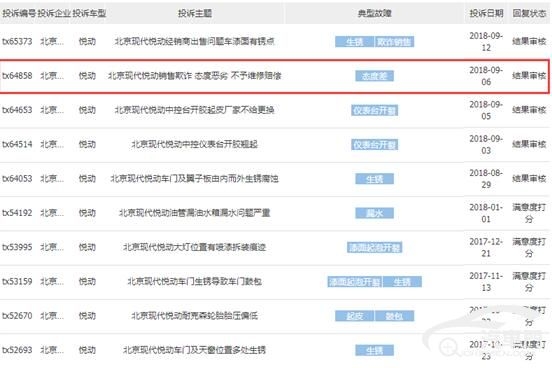Click the 鼓包 fault tag
Viewport: 552px width, 368px height.
(394, 316)
